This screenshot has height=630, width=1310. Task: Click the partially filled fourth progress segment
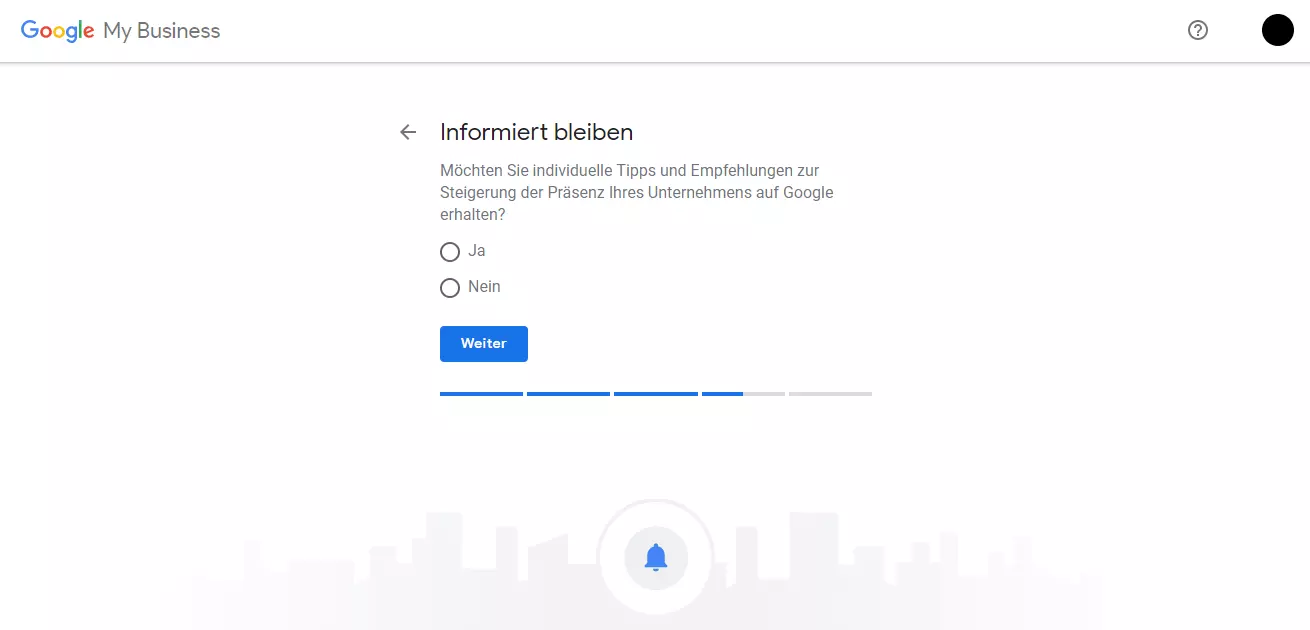click(742, 394)
